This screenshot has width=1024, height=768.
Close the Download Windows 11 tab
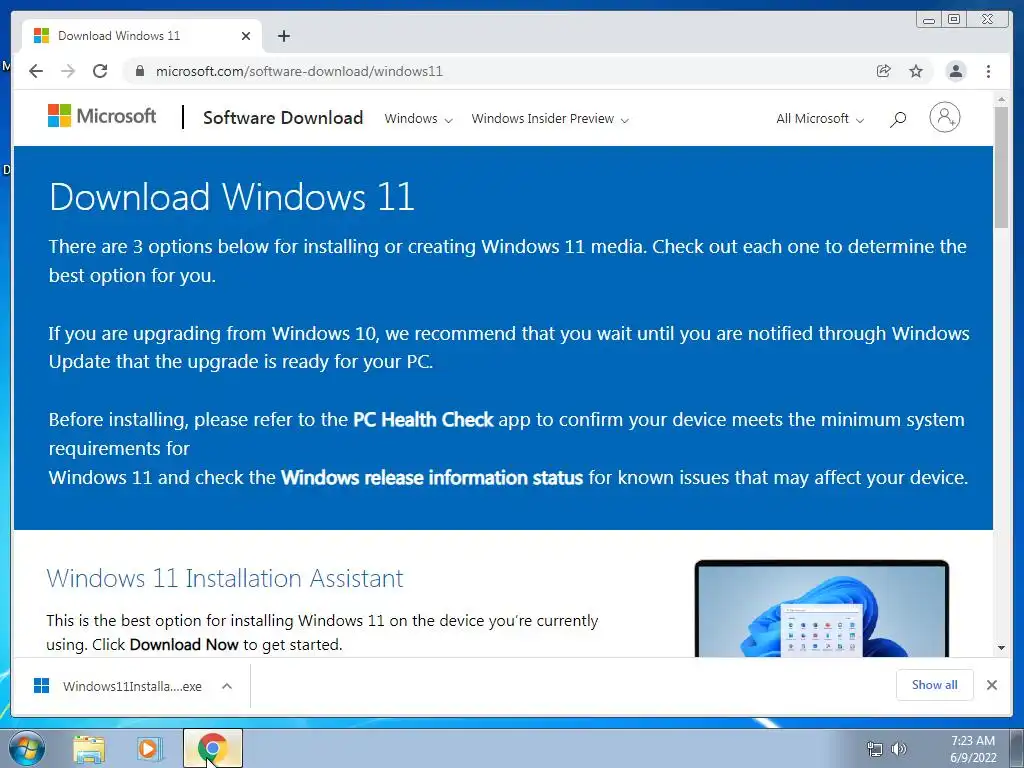pyautogui.click(x=246, y=36)
